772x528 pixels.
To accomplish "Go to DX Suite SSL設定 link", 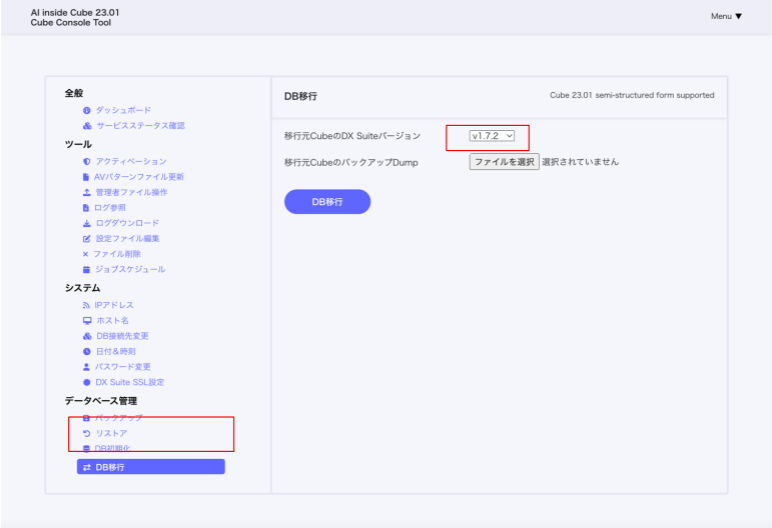I will coord(129,382).
